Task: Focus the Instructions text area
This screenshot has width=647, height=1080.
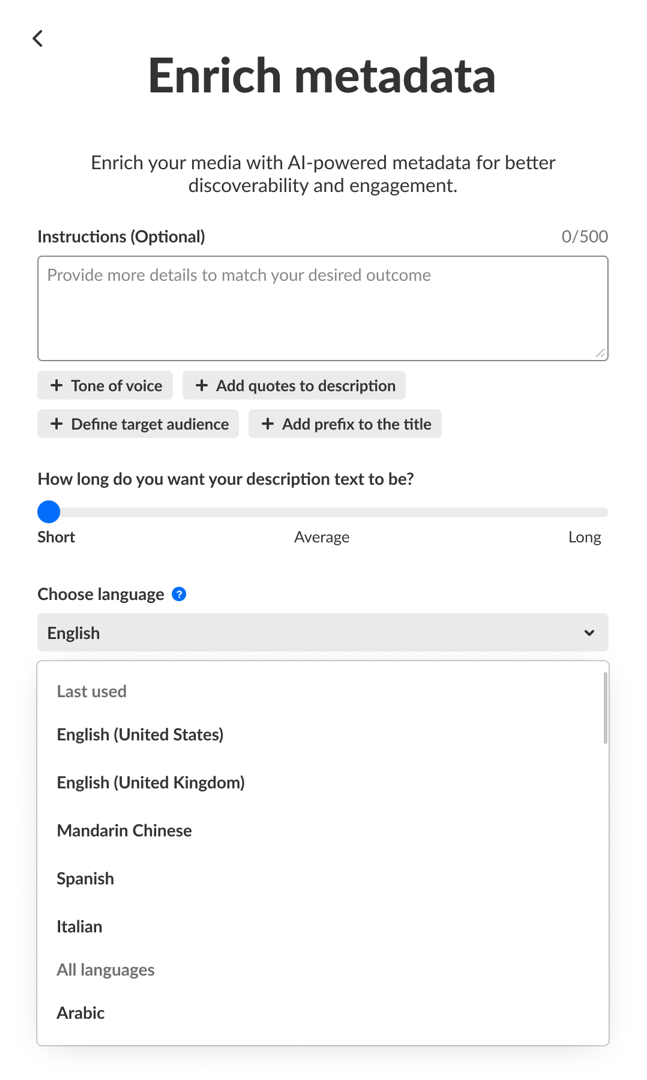Action: pyautogui.click(x=322, y=308)
